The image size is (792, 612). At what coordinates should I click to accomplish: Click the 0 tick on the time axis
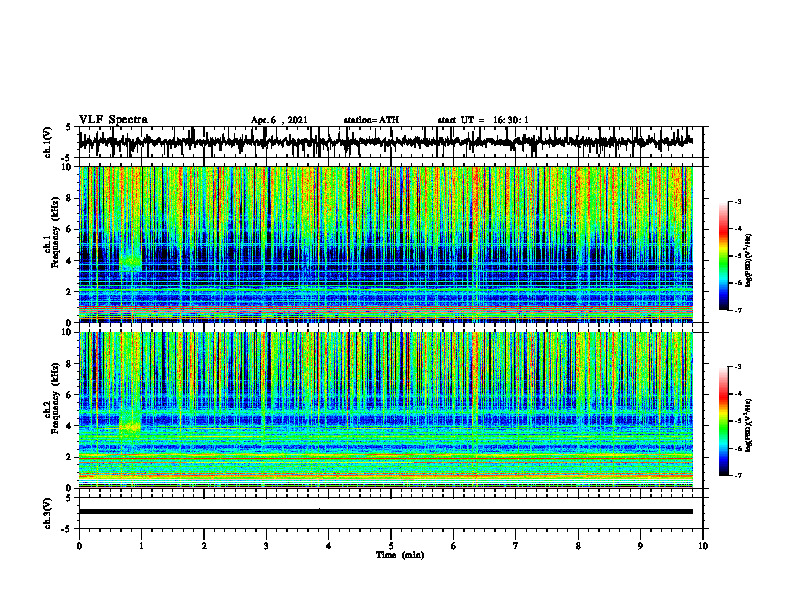tap(79, 546)
